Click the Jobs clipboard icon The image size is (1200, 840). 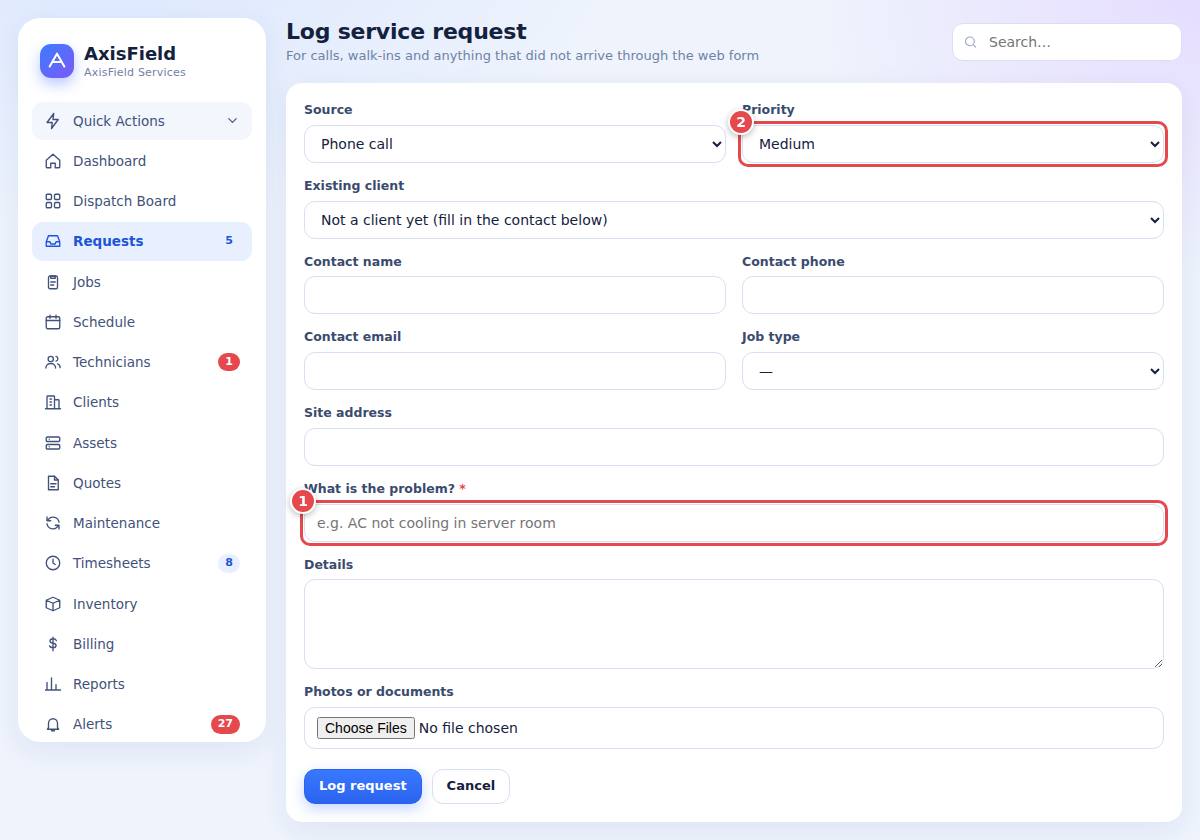(53, 282)
